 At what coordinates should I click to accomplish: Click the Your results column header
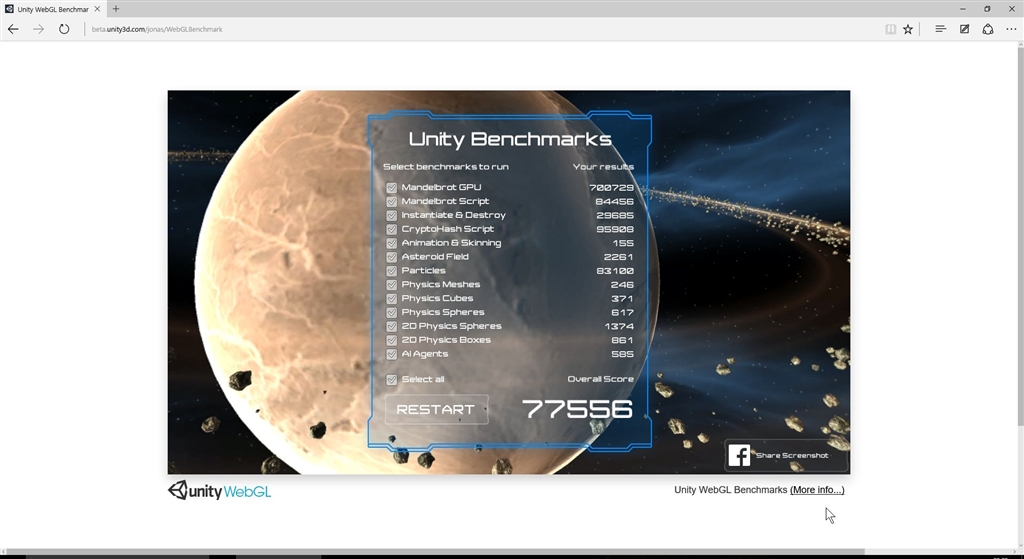[x=603, y=167]
